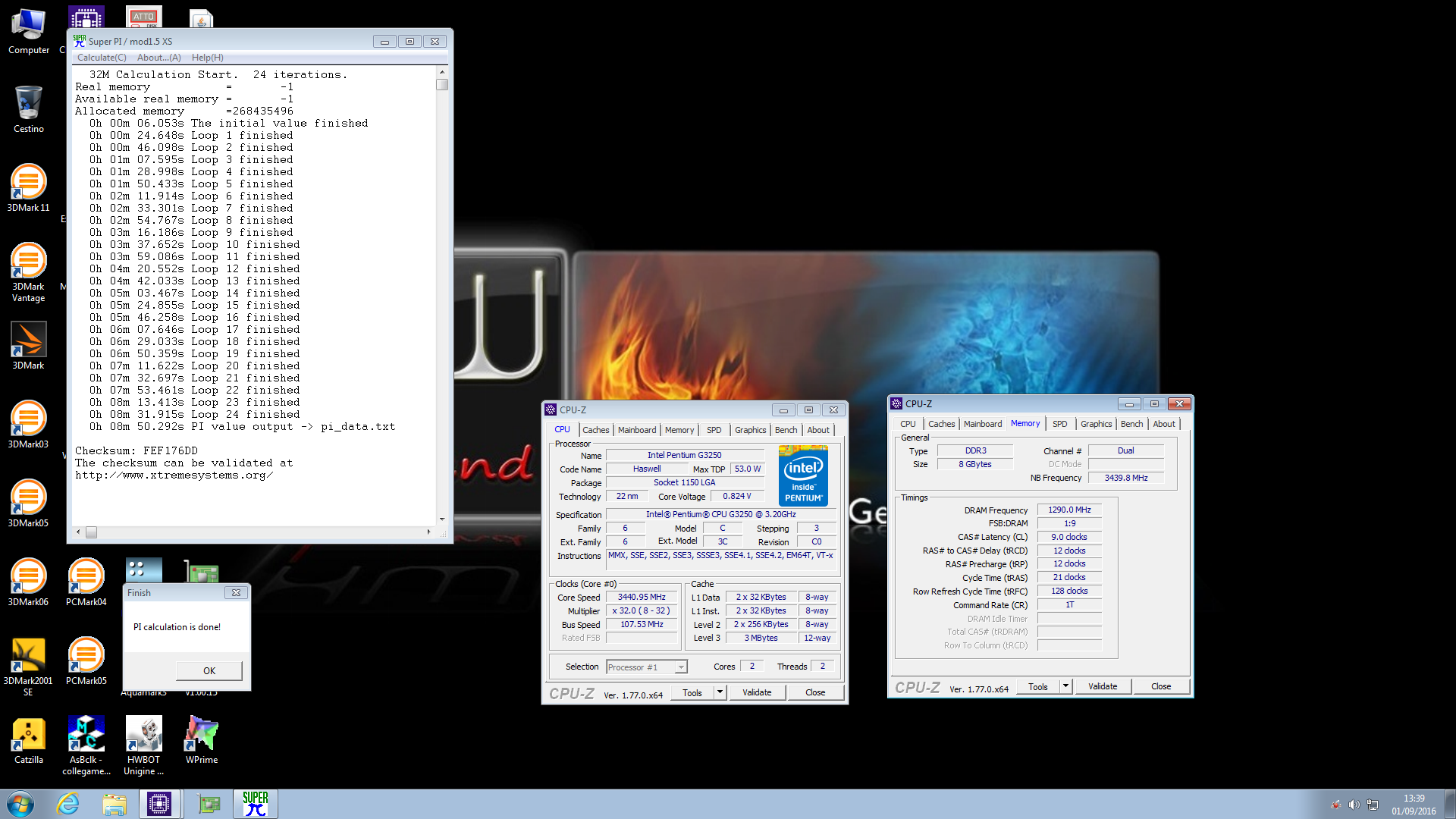
Task: Open the Catzilla desktop shortcut
Action: tap(29, 740)
